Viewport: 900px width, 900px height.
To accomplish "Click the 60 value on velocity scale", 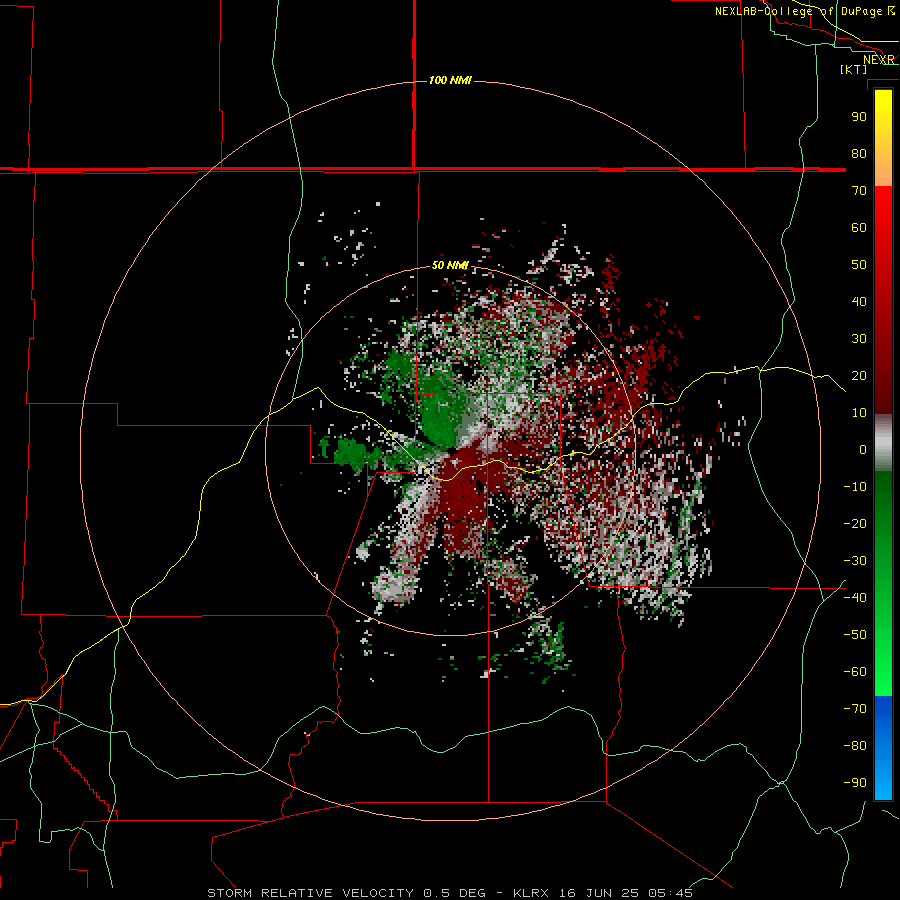I will [859, 227].
